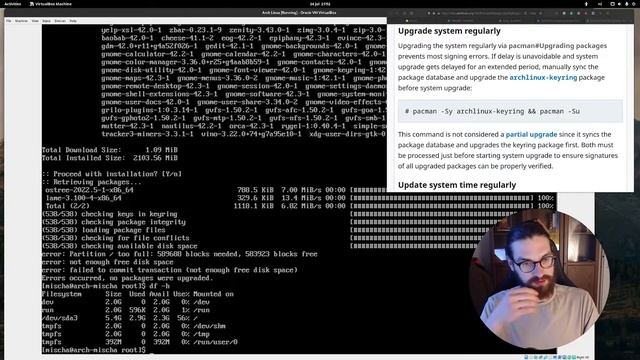Click the Total Installed Size line
This screenshot has height=360, width=640.
click(110, 158)
